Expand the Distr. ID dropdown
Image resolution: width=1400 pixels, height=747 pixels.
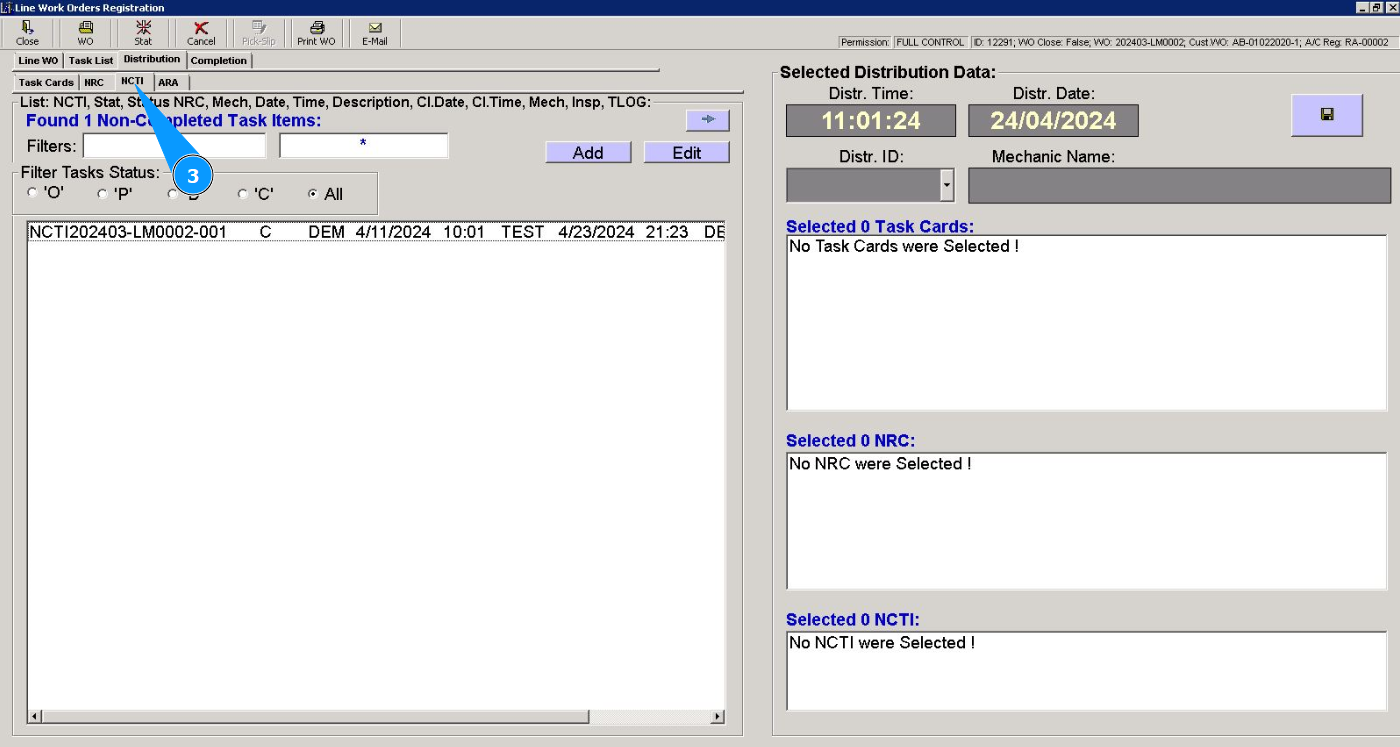pyautogui.click(x=947, y=185)
